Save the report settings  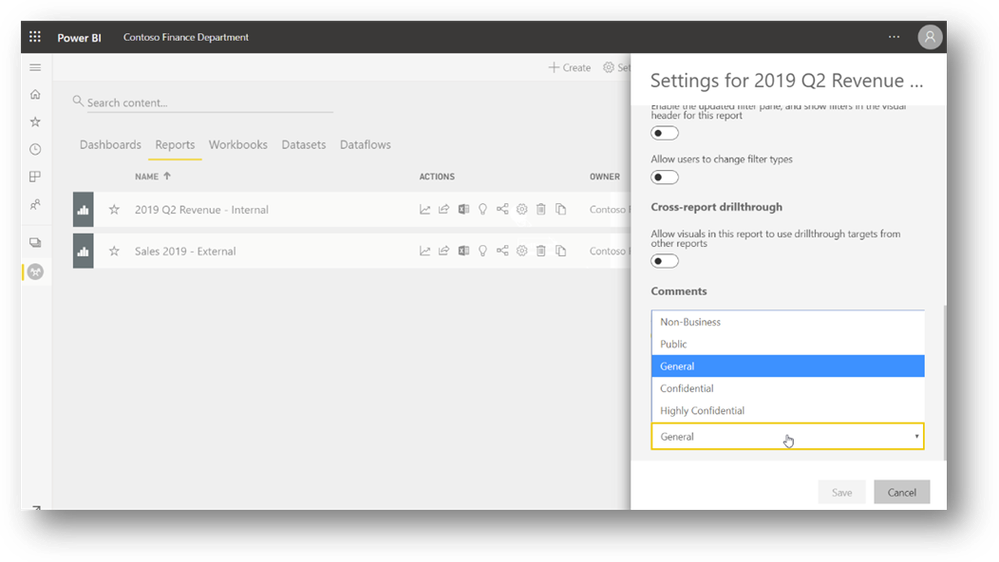click(x=842, y=493)
